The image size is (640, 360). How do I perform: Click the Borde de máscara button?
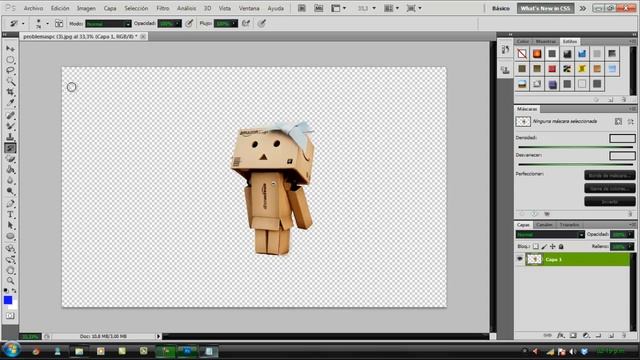pyautogui.click(x=609, y=176)
